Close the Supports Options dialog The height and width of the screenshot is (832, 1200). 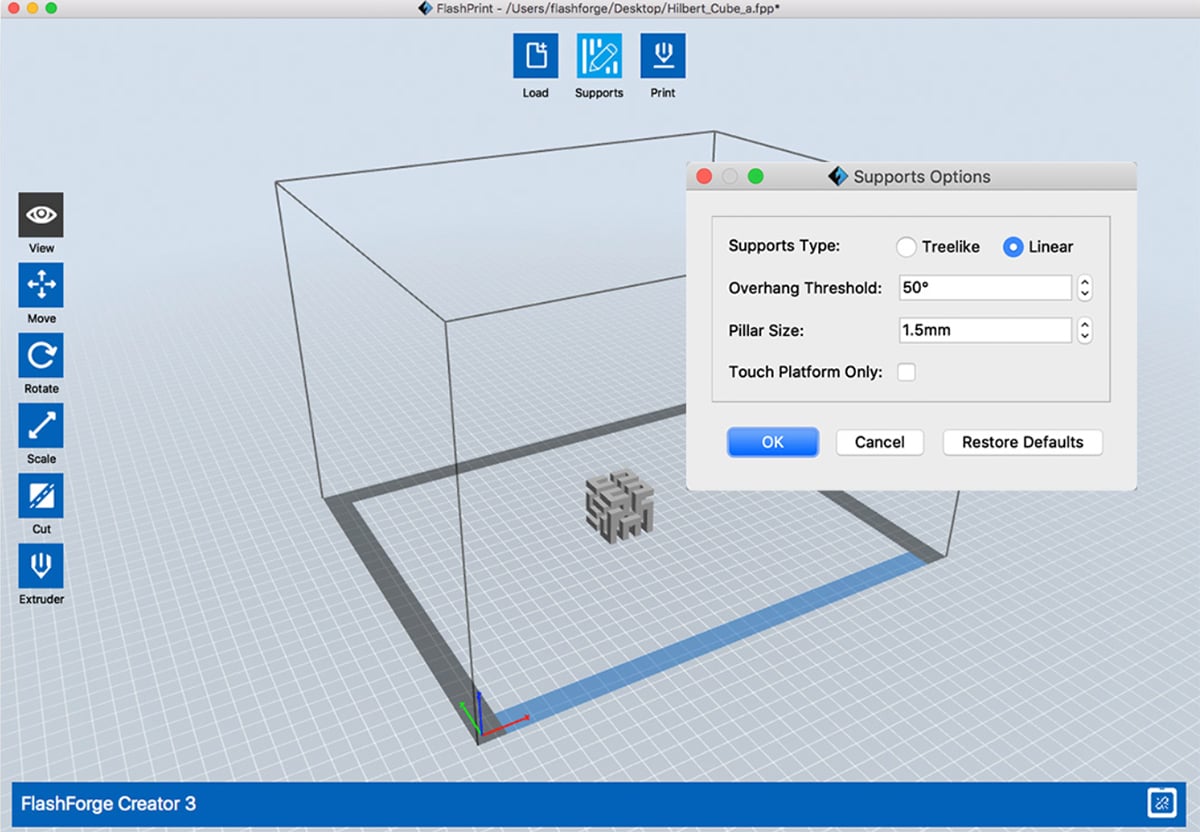704,176
